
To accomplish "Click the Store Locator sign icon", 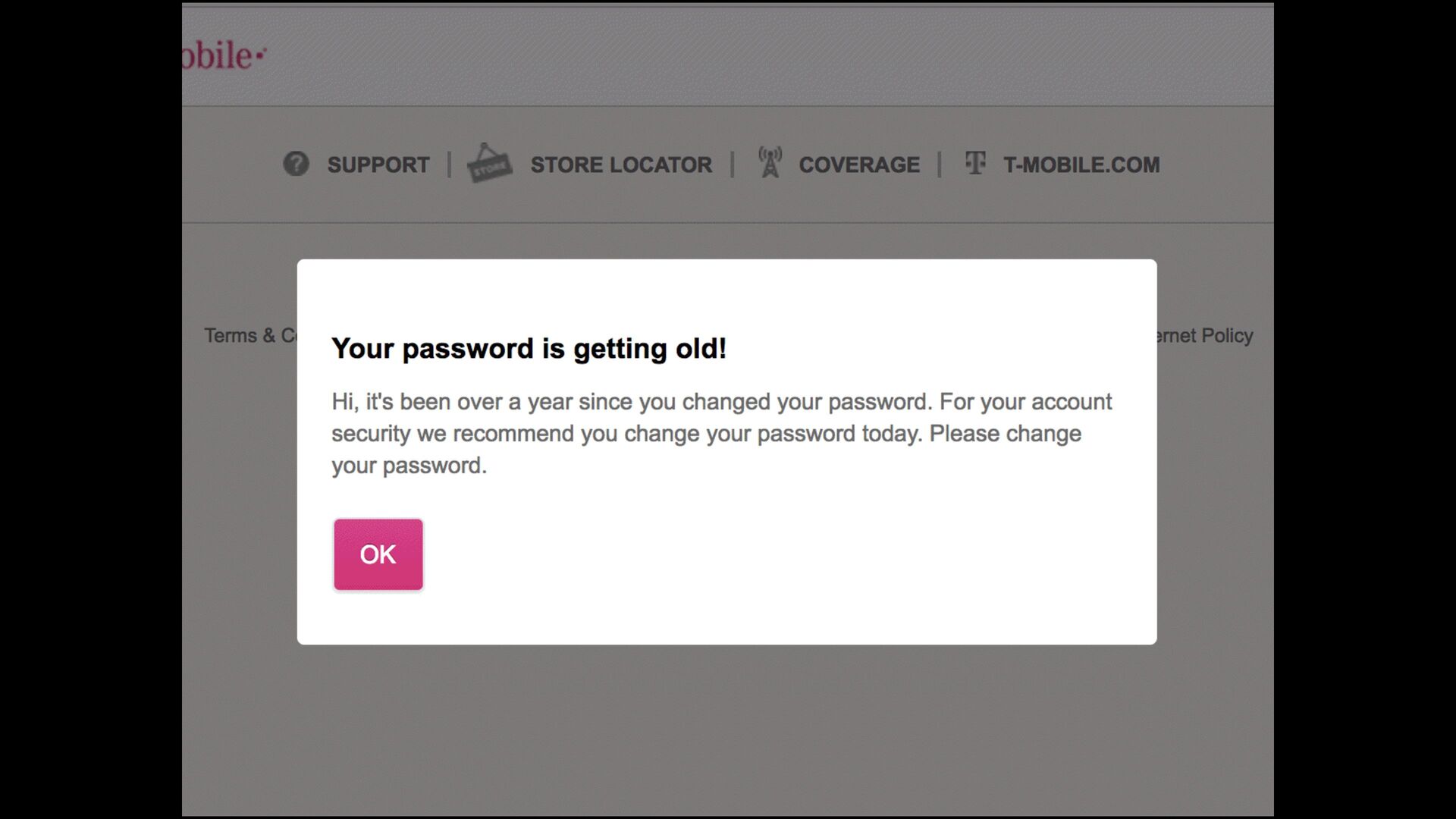I will click(489, 164).
